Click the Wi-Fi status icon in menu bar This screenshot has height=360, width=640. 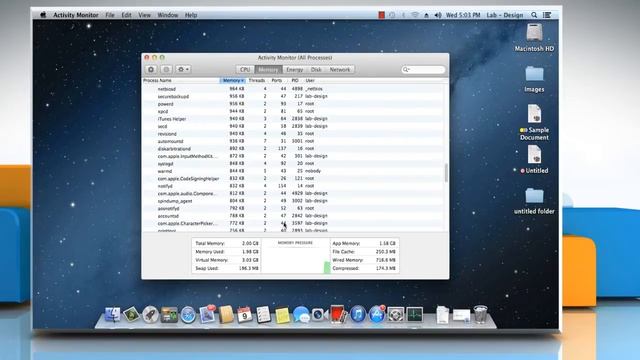pos(415,15)
